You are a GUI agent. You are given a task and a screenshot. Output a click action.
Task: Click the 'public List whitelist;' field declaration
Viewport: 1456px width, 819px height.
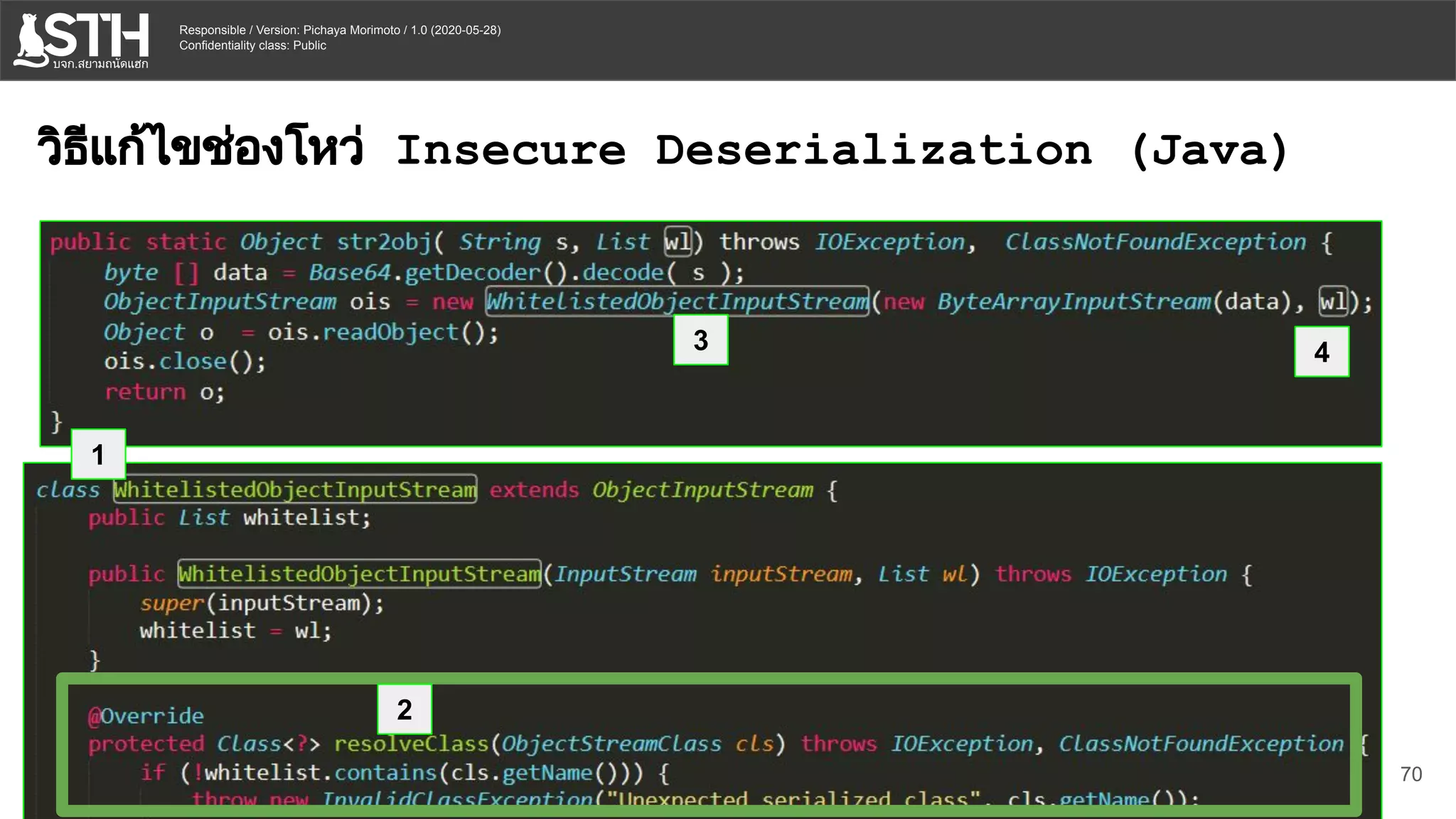pos(230,518)
